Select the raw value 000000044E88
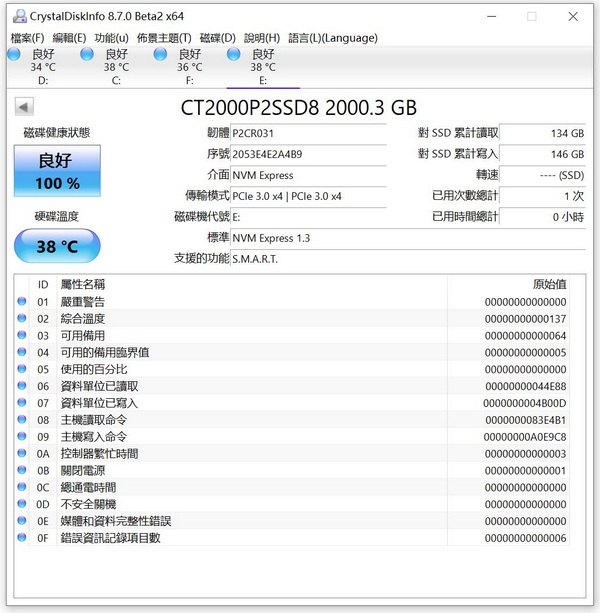This screenshot has height=613, width=600. [x=525, y=386]
